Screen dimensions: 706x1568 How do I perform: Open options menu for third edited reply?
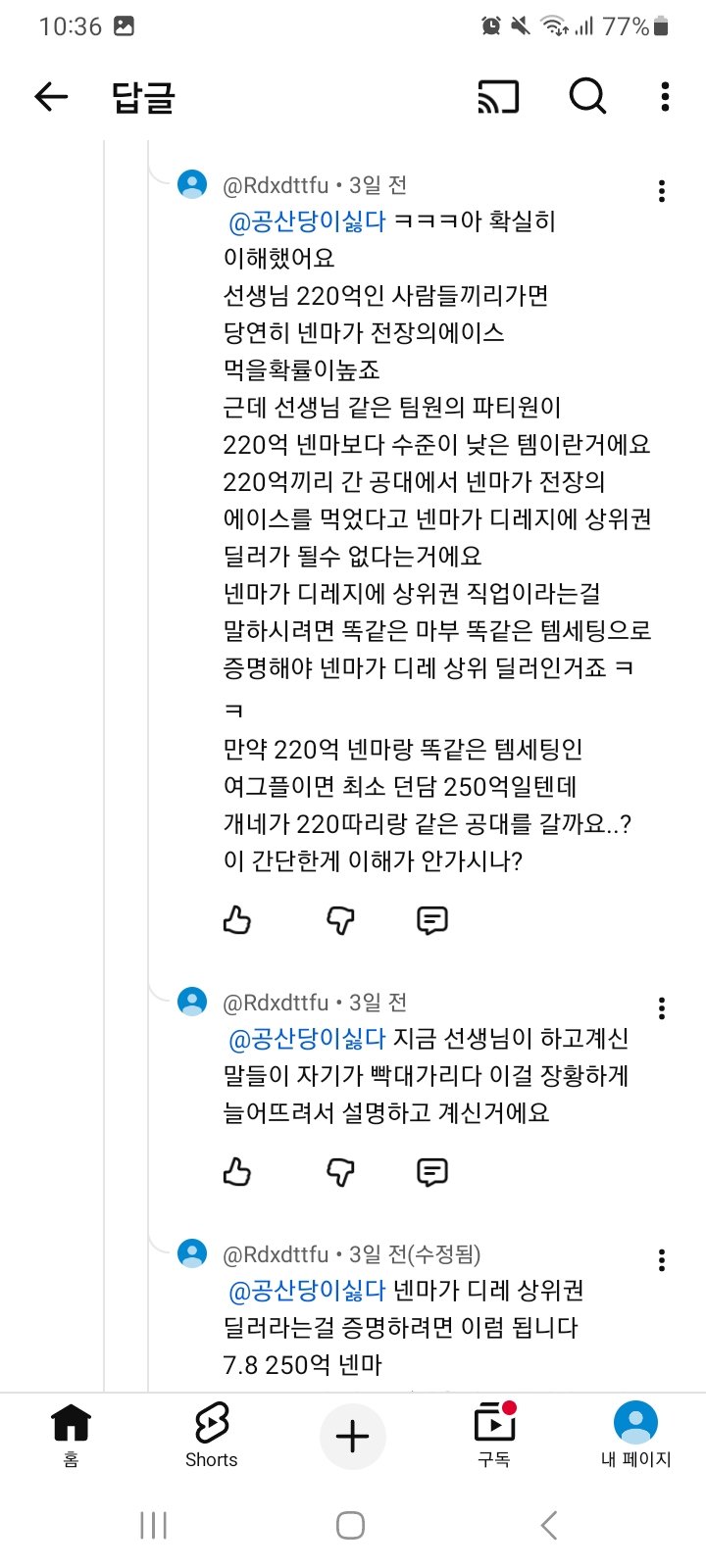pos(662,1260)
